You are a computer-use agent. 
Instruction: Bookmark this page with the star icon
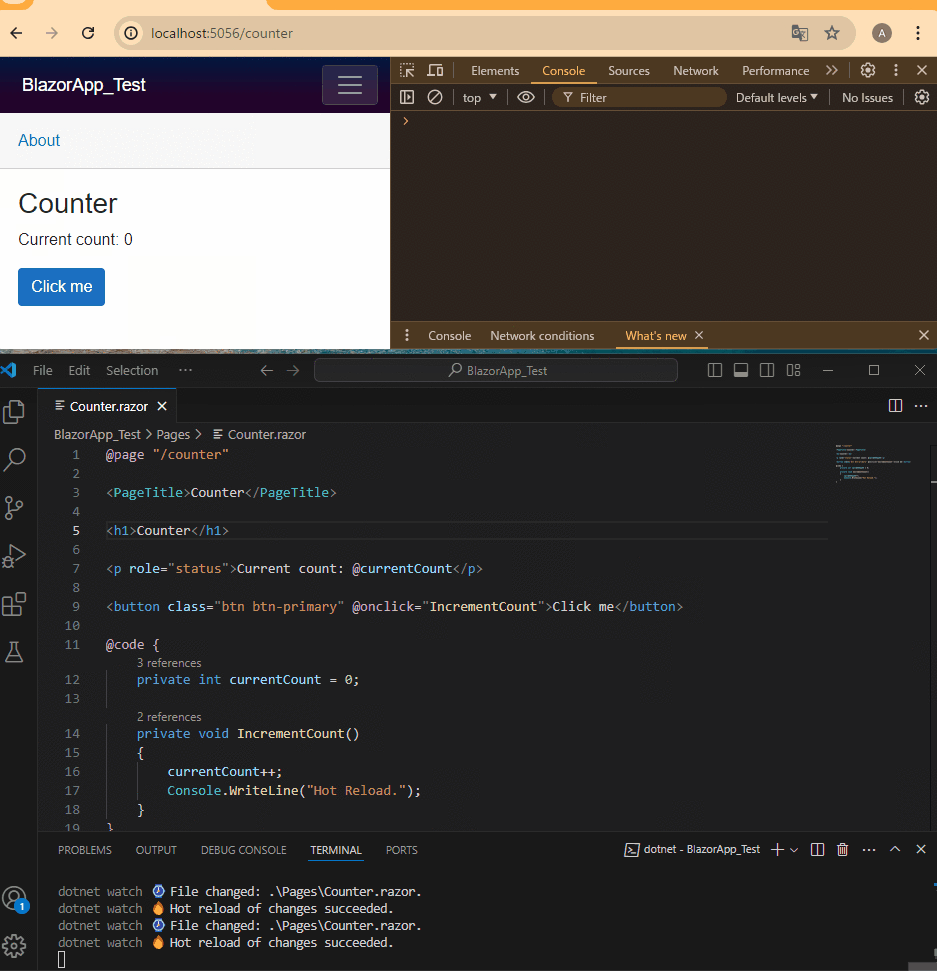click(x=832, y=33)
